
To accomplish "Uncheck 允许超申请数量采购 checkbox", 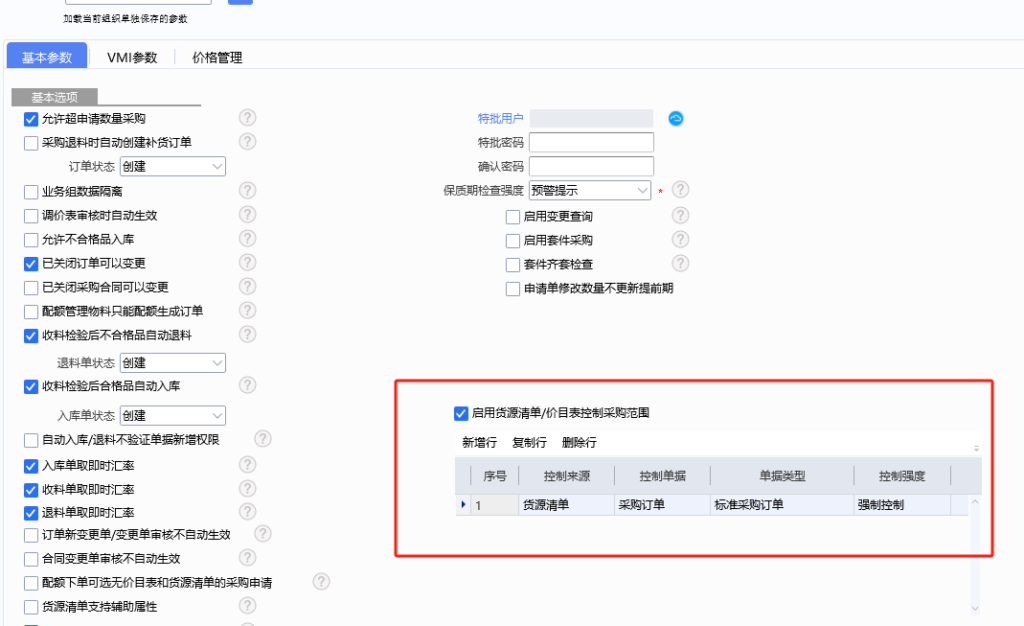I will tap(31, 119).
